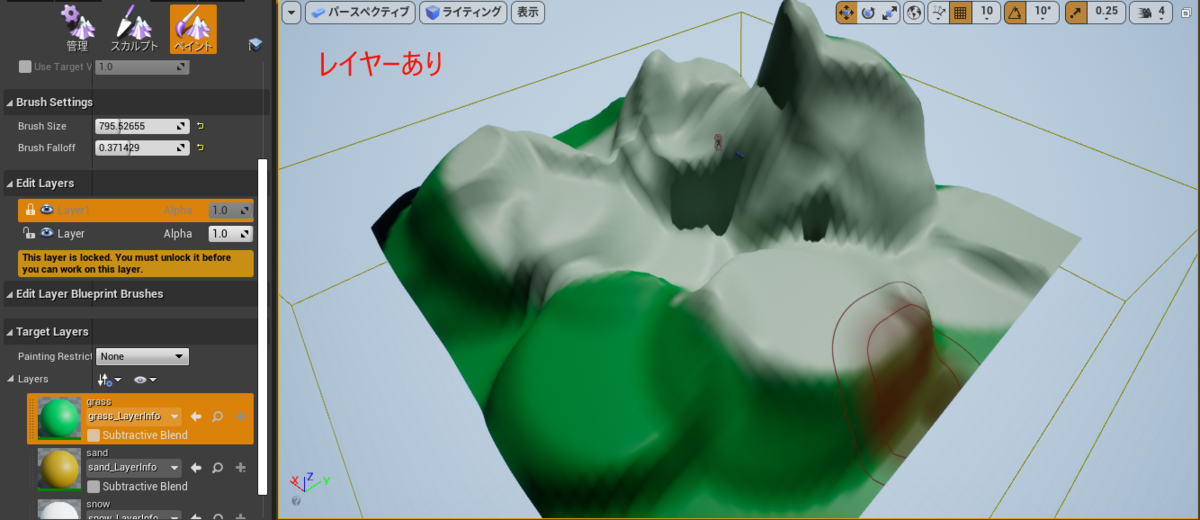Click the camera speed icon

click(1142, 12)
